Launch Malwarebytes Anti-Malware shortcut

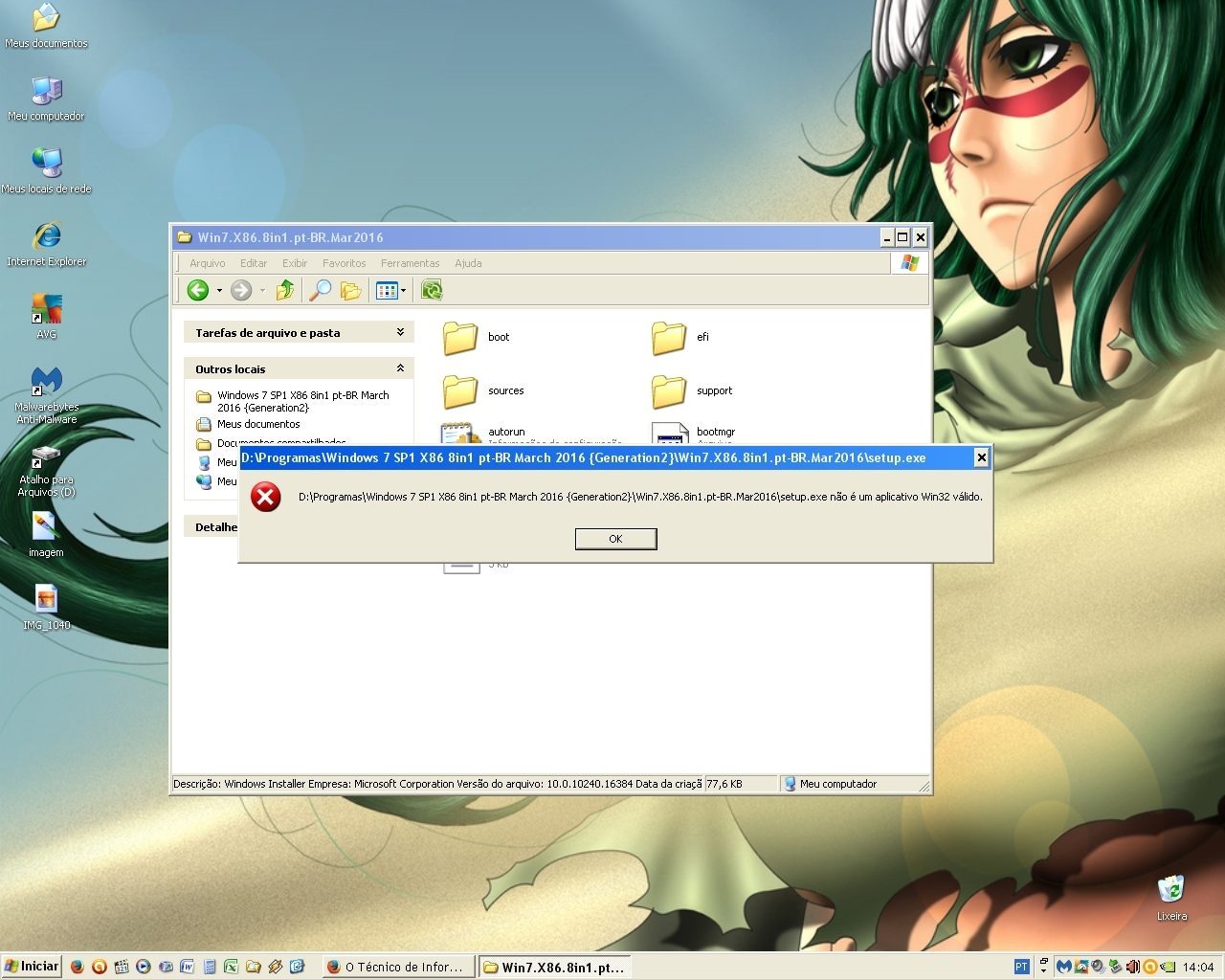[x=46, y=395]
